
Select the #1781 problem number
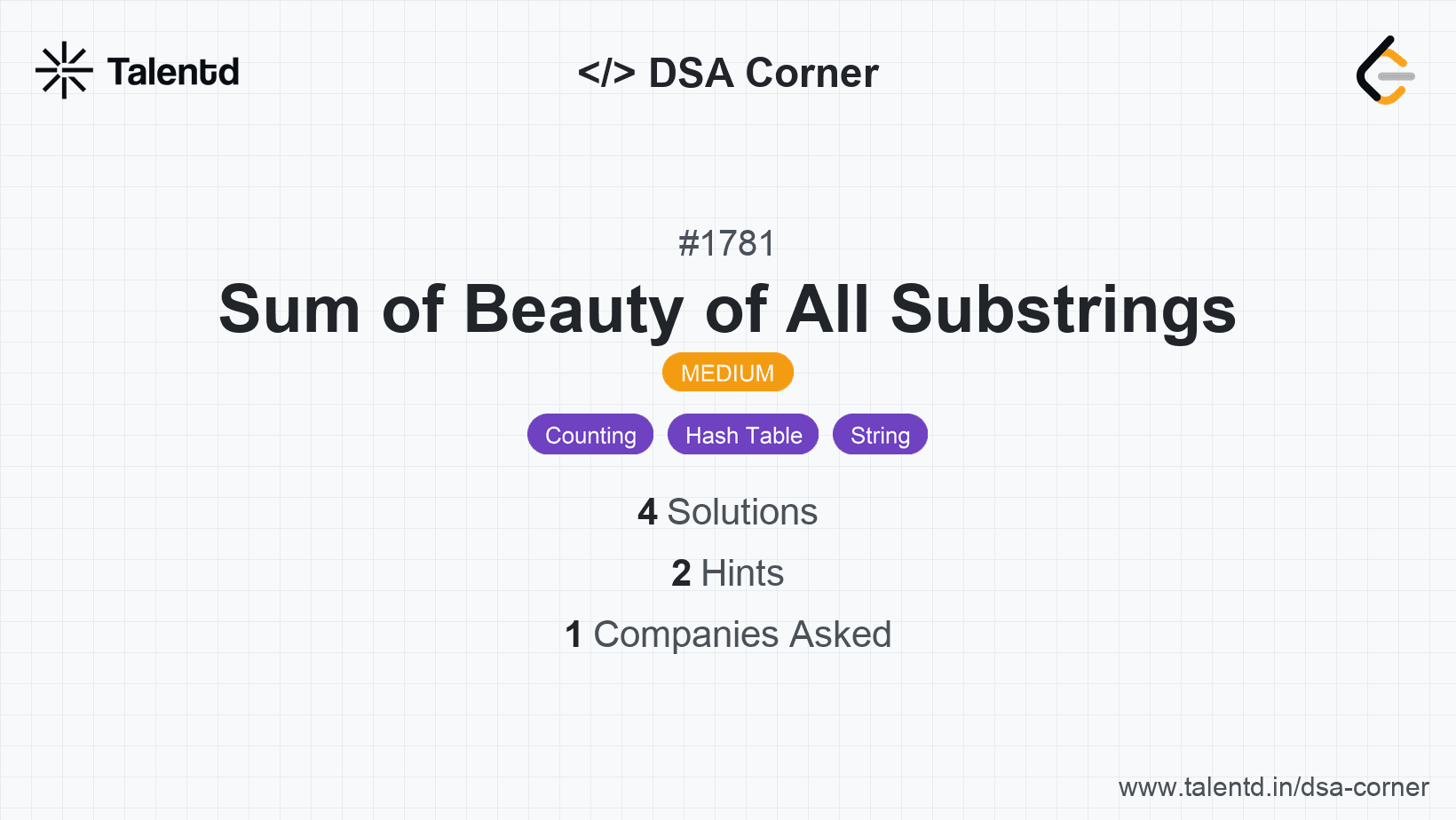click(727, 243)
